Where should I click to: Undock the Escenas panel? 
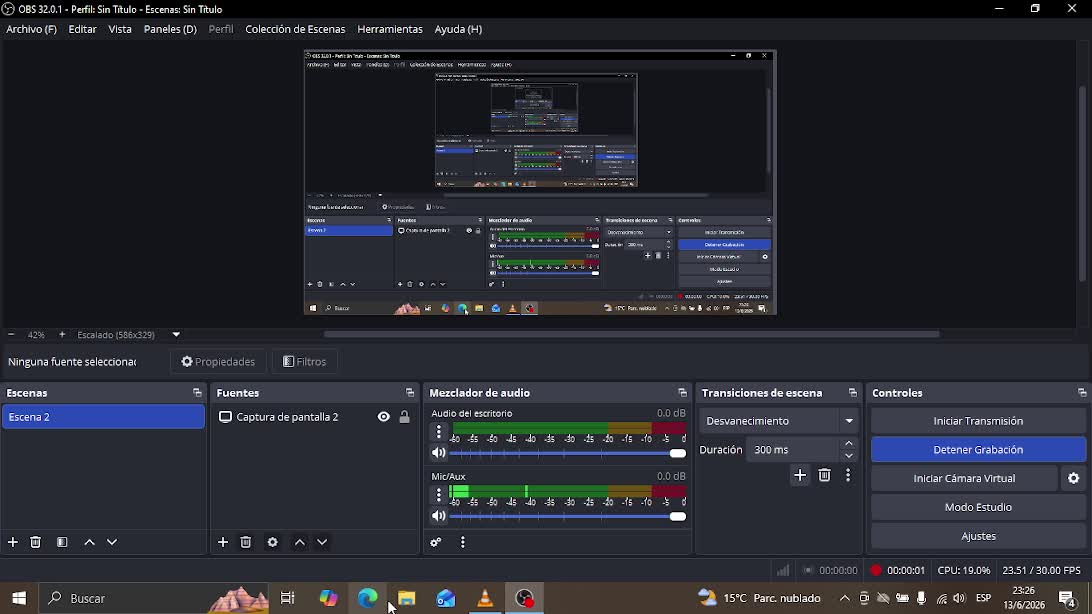[197, 393]
